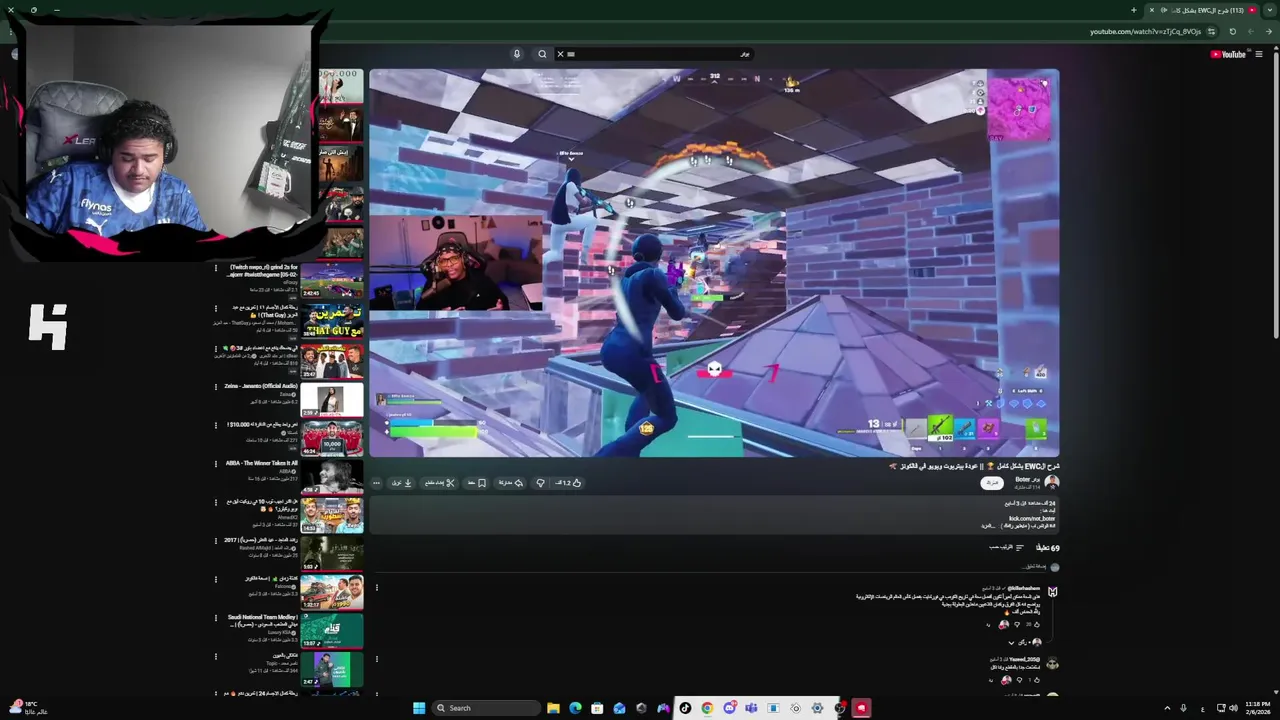Viewport: 1280px width, 720px height.
Task: Open options for ABBA suggested video
Action: click(x=216, y=464)
